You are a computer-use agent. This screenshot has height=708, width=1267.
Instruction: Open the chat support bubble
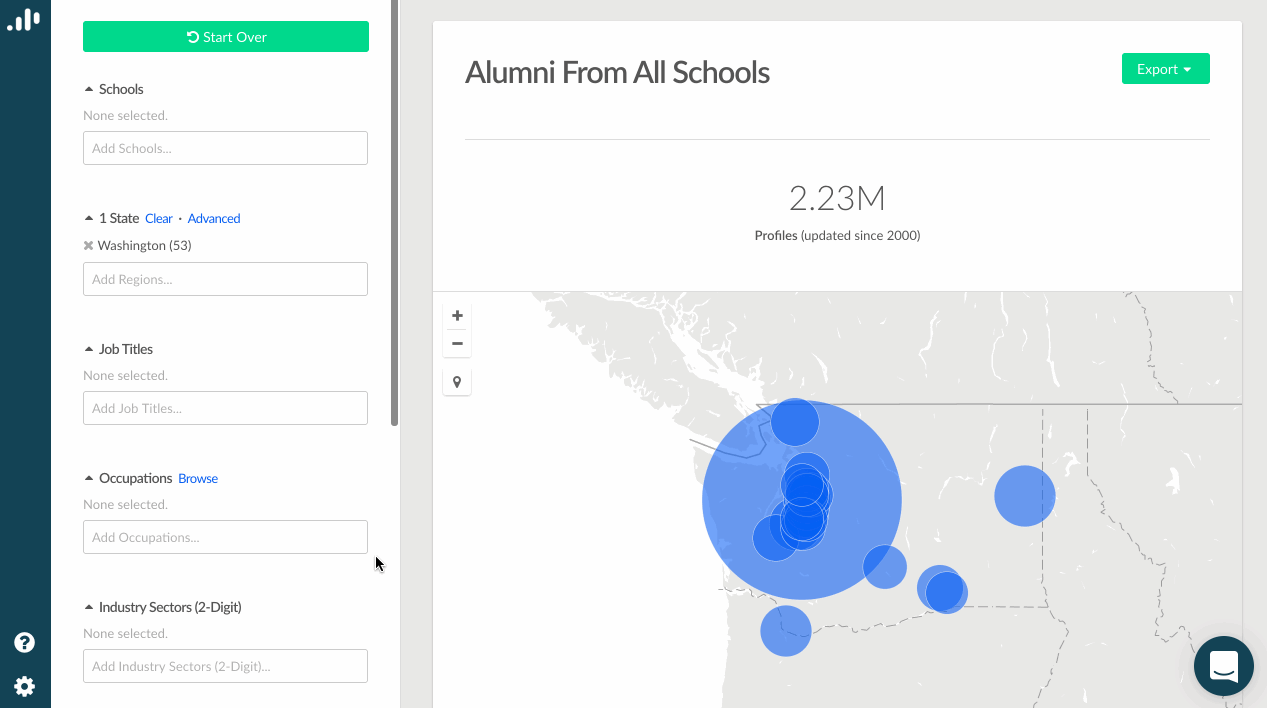(x=1224, y=666)
